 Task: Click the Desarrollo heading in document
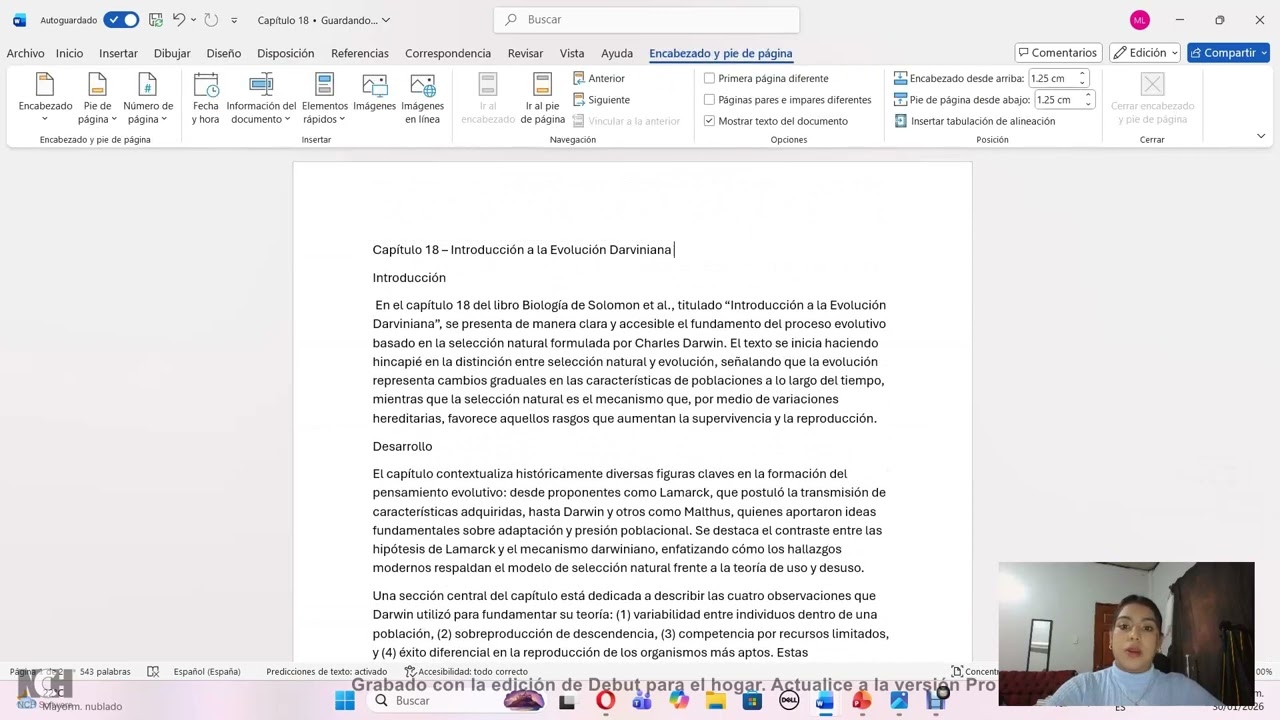coord(403,446)
